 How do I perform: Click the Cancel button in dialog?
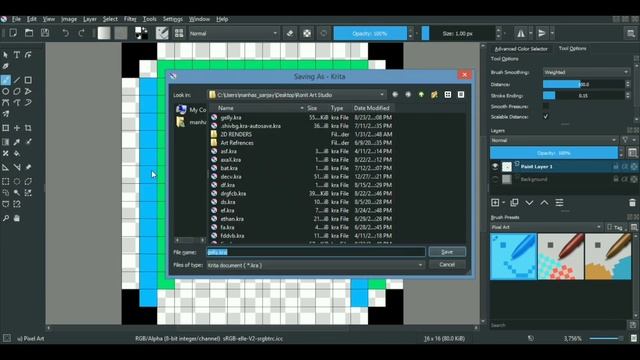point(447,264)
